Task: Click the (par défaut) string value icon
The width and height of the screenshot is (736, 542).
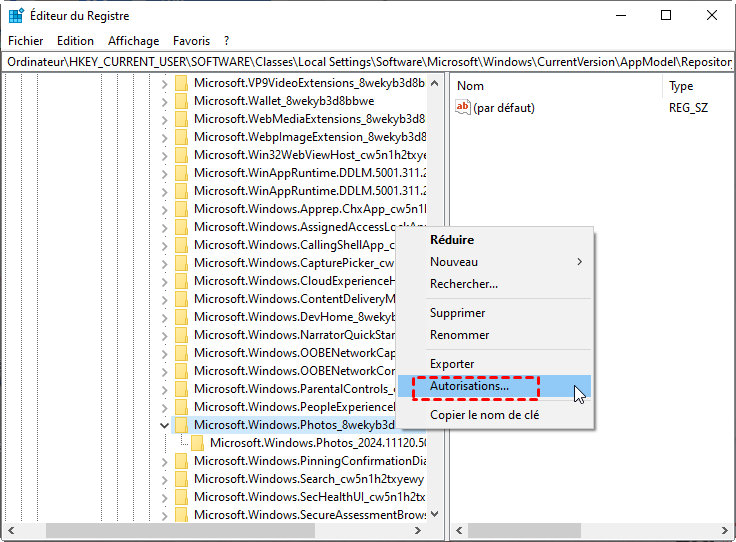Action: click(x=462, y=107)
